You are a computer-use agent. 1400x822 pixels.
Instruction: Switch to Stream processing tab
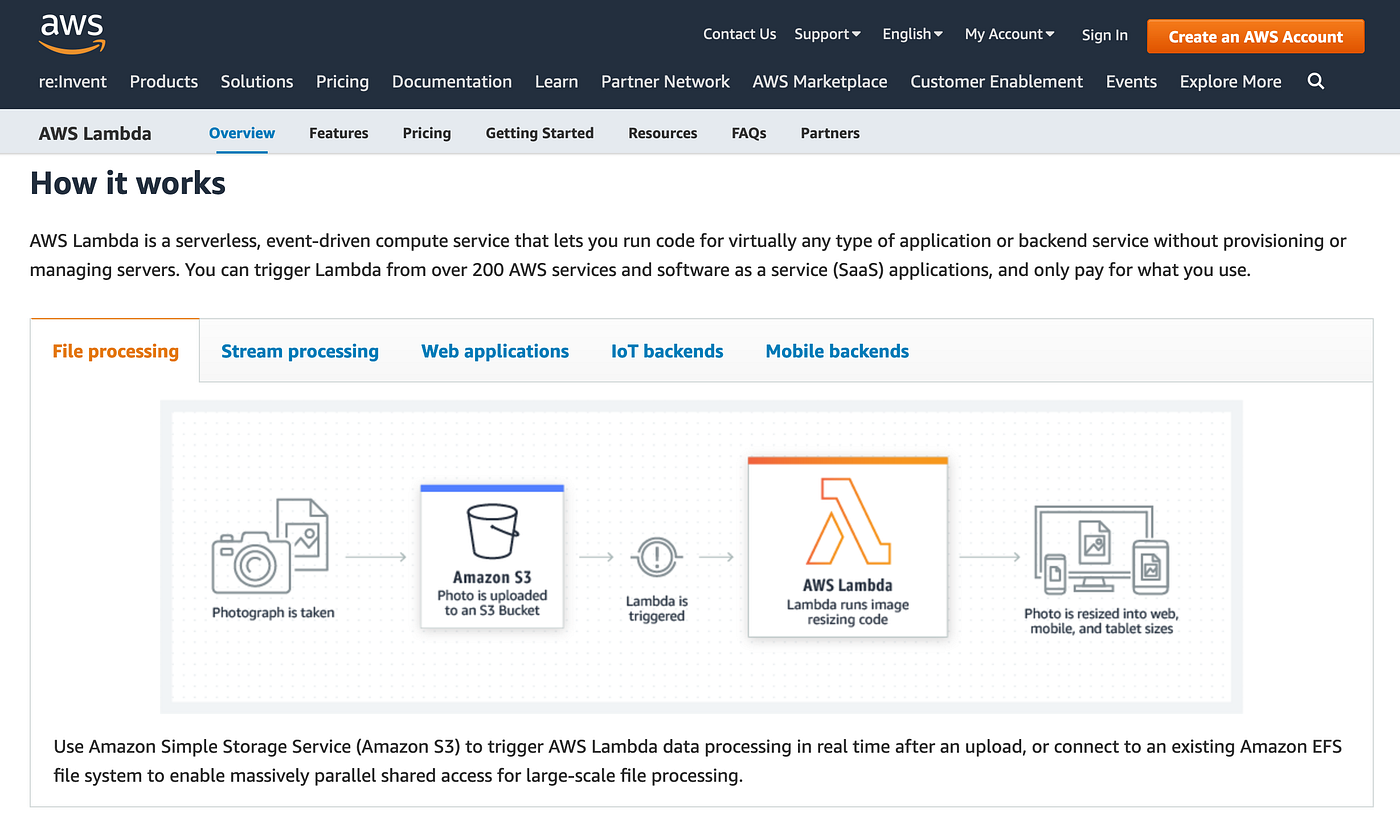click(x=300, y=351)
